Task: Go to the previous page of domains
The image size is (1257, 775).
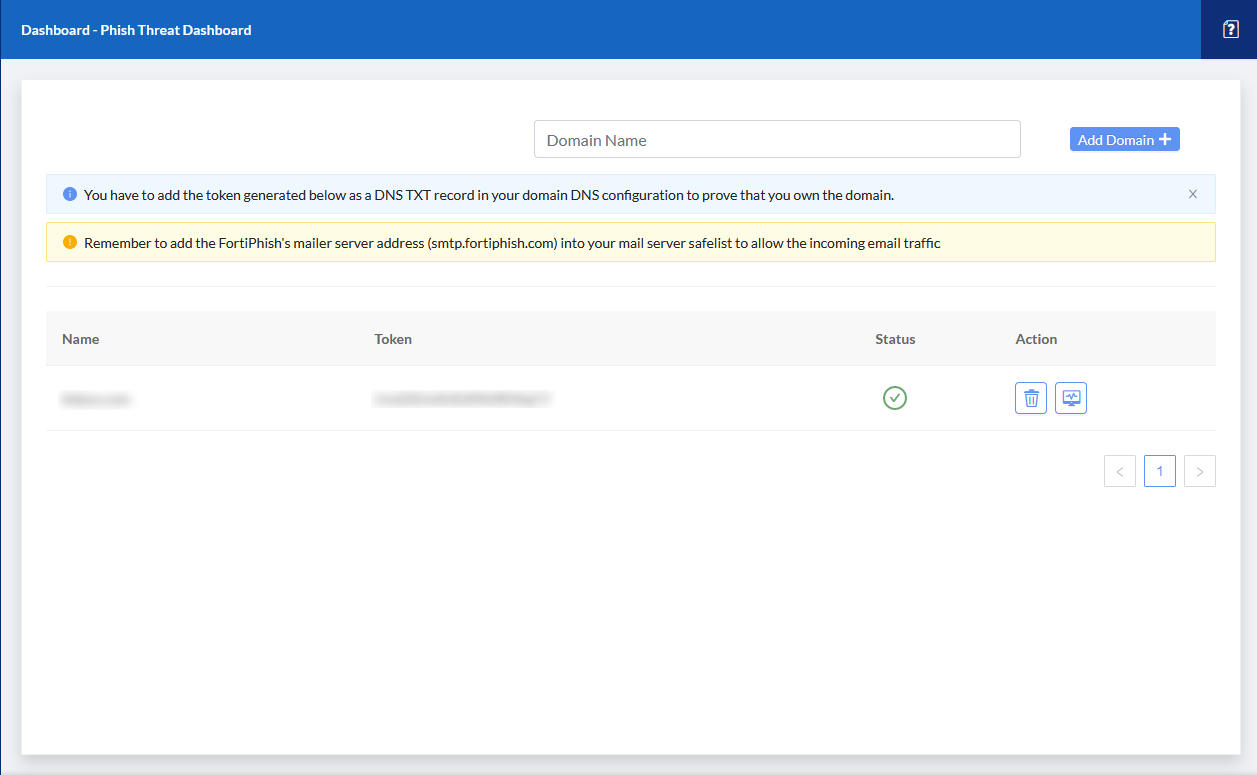Action: pos(1120,471)
